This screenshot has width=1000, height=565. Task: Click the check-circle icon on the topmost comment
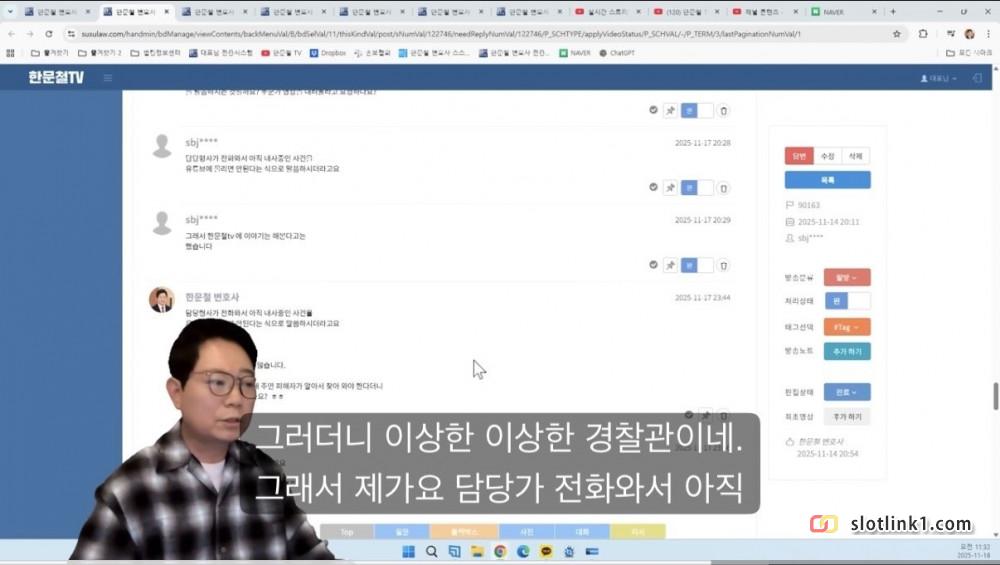[x=653, y=110]
